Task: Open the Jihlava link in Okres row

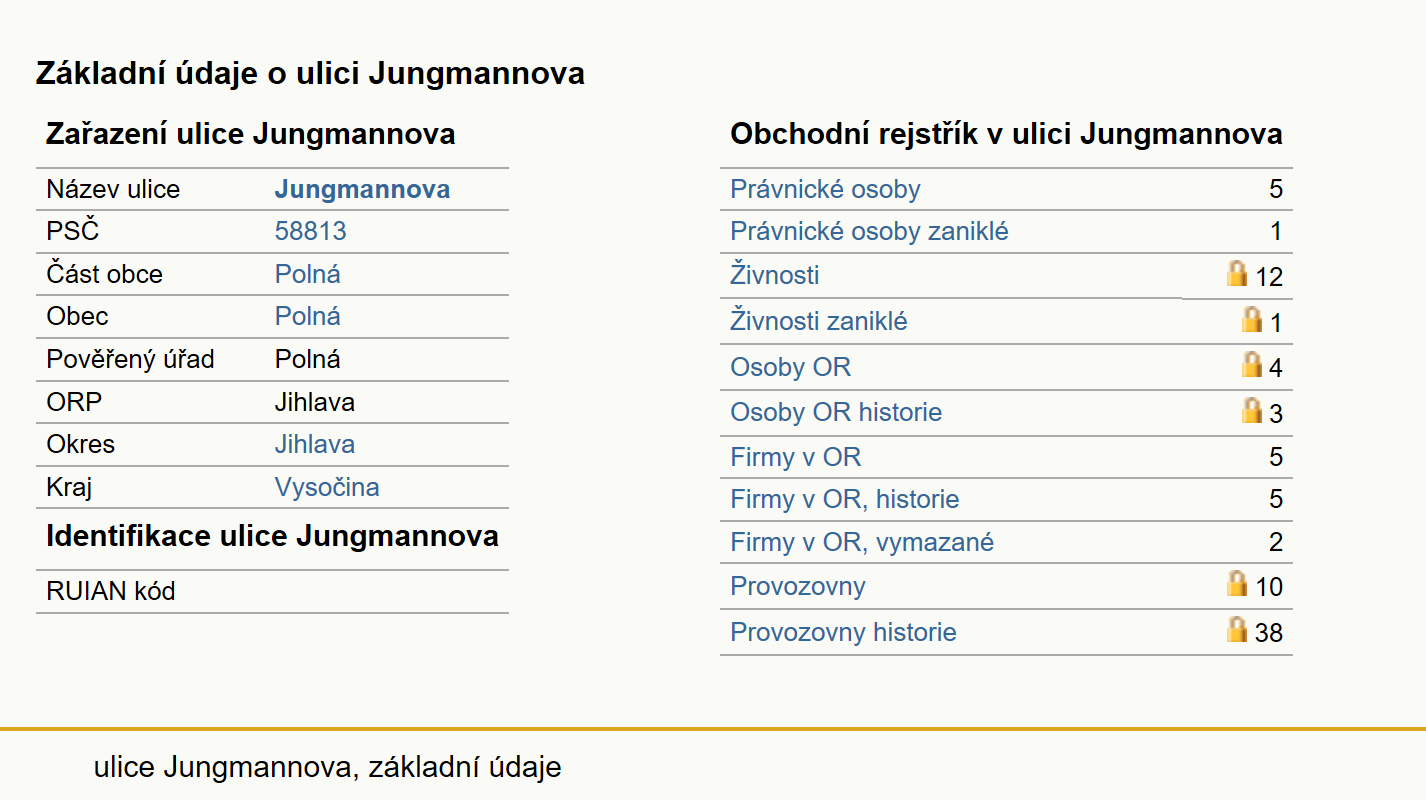Action: click(315, 444)
